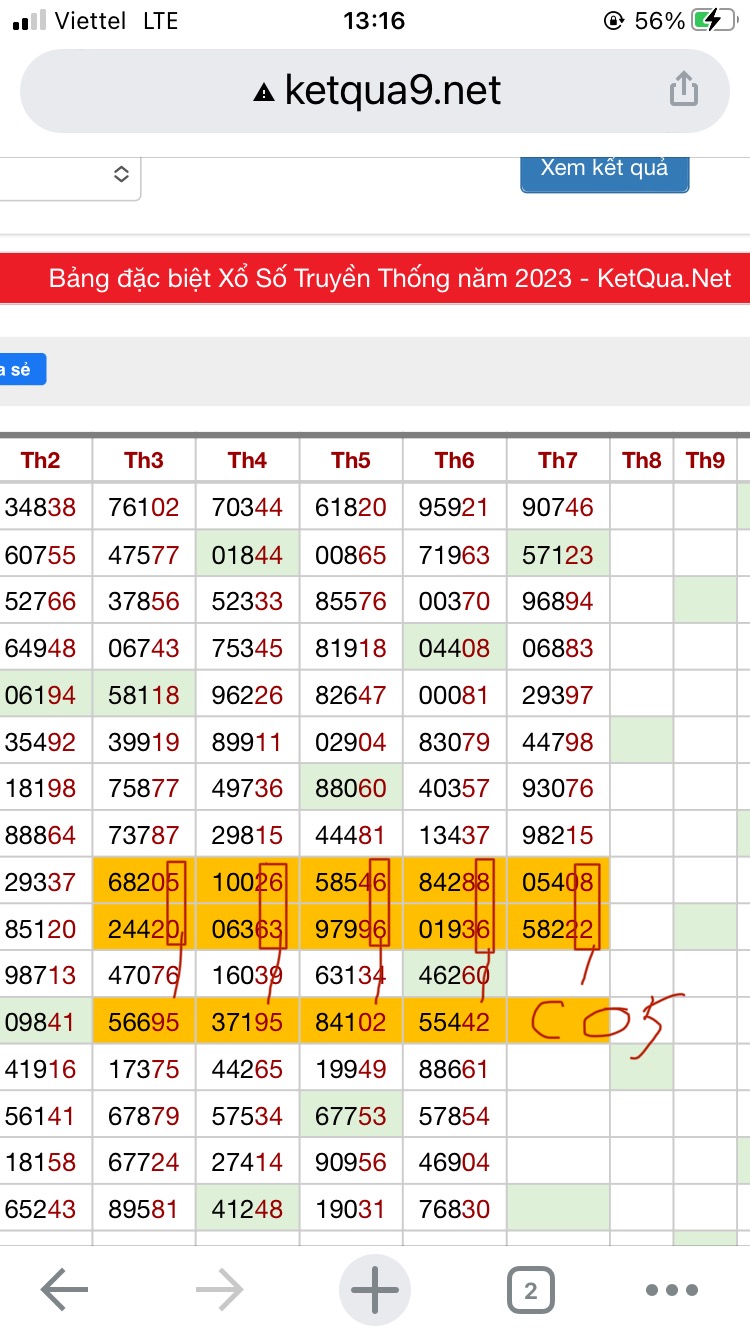This screenshot has width=750, height=1334.
Task: Open a new tab with plus button
Action: [x=375, y=1290]
